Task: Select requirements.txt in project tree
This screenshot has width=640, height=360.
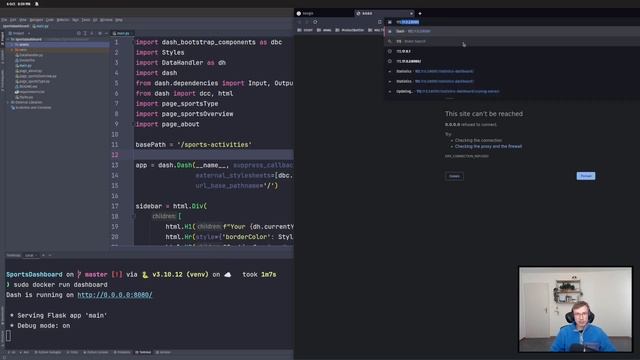Action: [30, 92]
